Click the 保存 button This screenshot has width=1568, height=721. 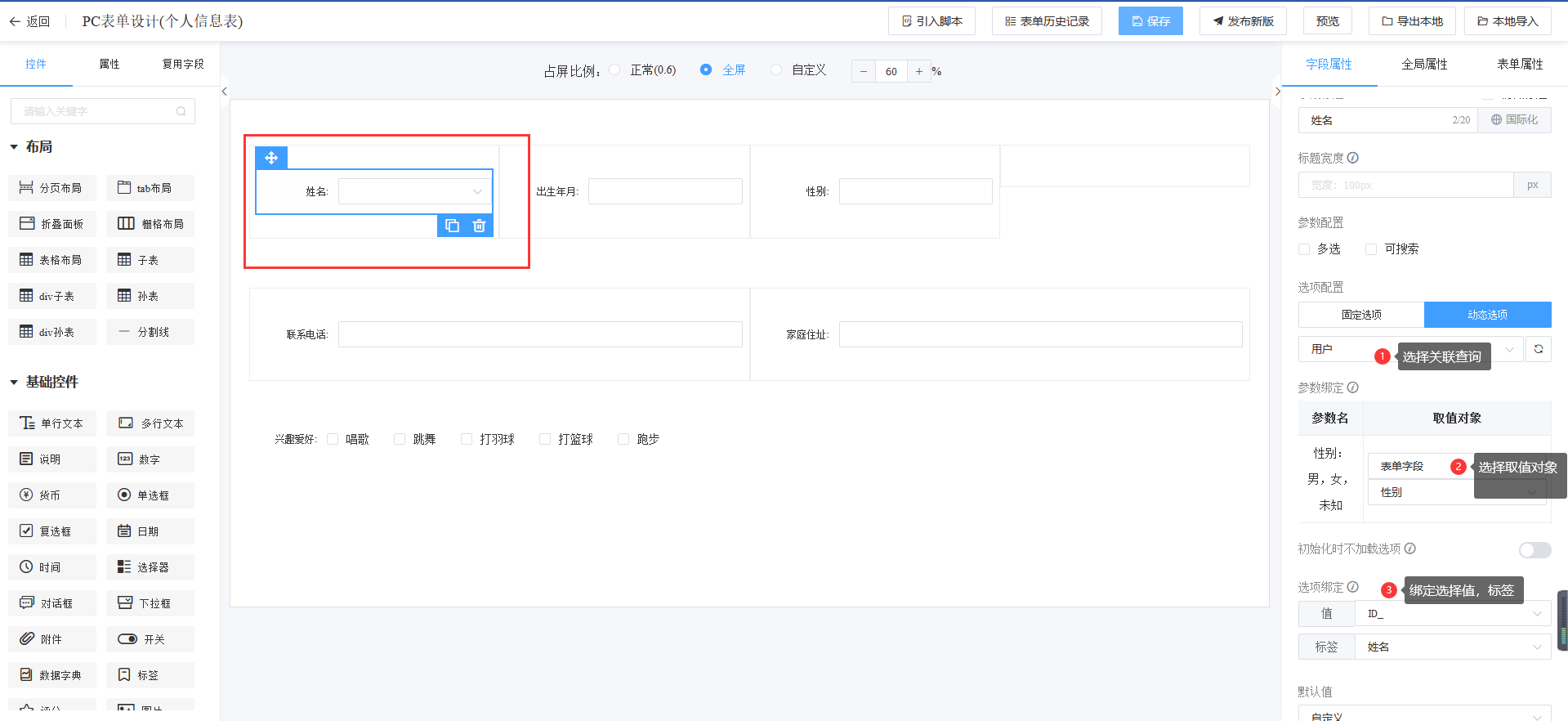1150,21
